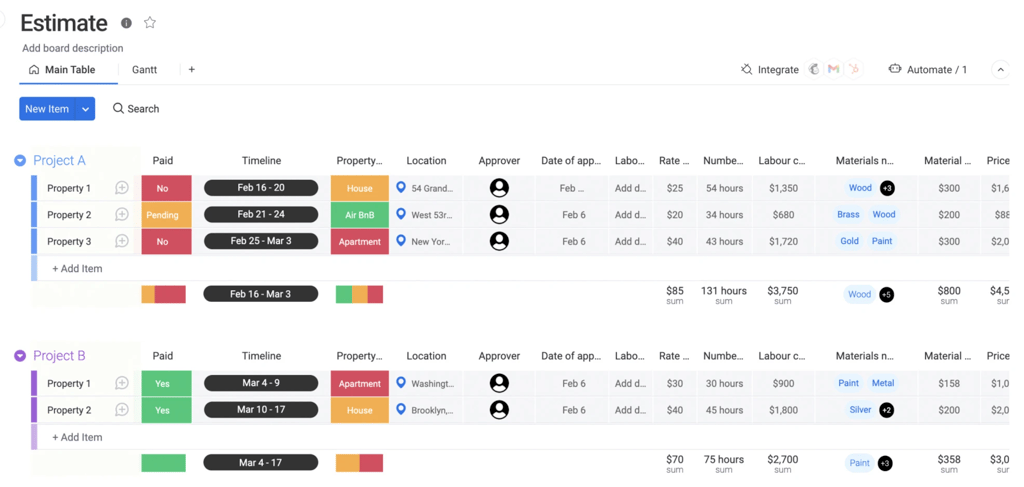Add a new board view with plus
The image size is (1024, 487).
(x=192, y=70)
